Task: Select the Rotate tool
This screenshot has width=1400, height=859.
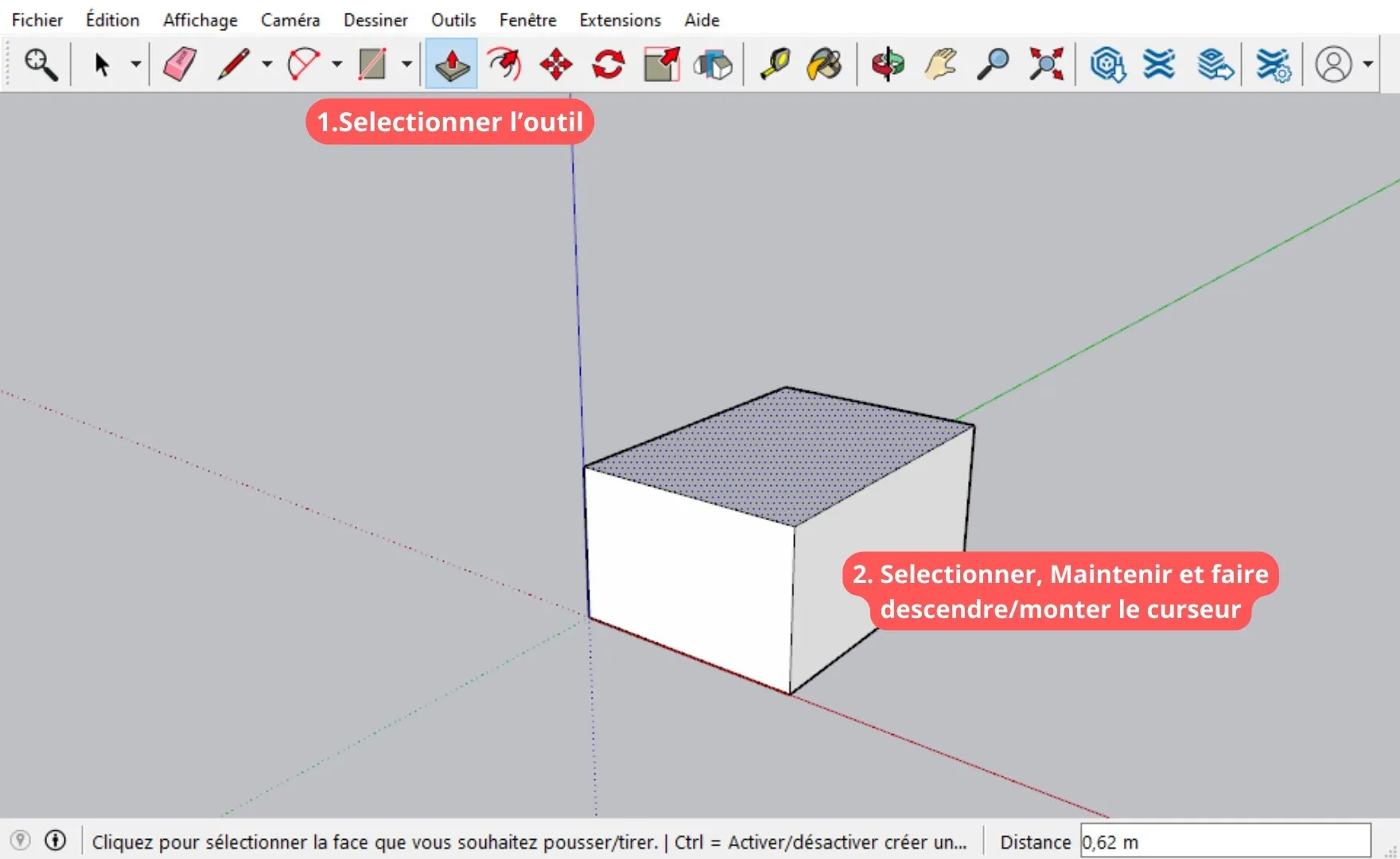Action: point(609,64)
